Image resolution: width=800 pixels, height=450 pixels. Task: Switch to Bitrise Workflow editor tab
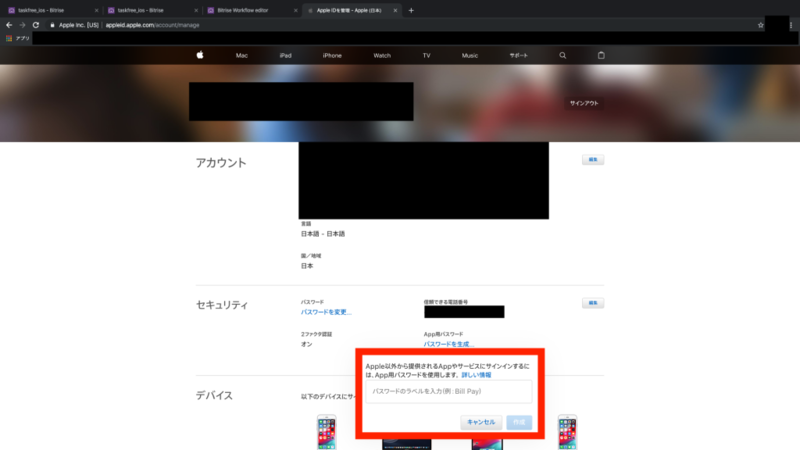[x=251, y=10]
